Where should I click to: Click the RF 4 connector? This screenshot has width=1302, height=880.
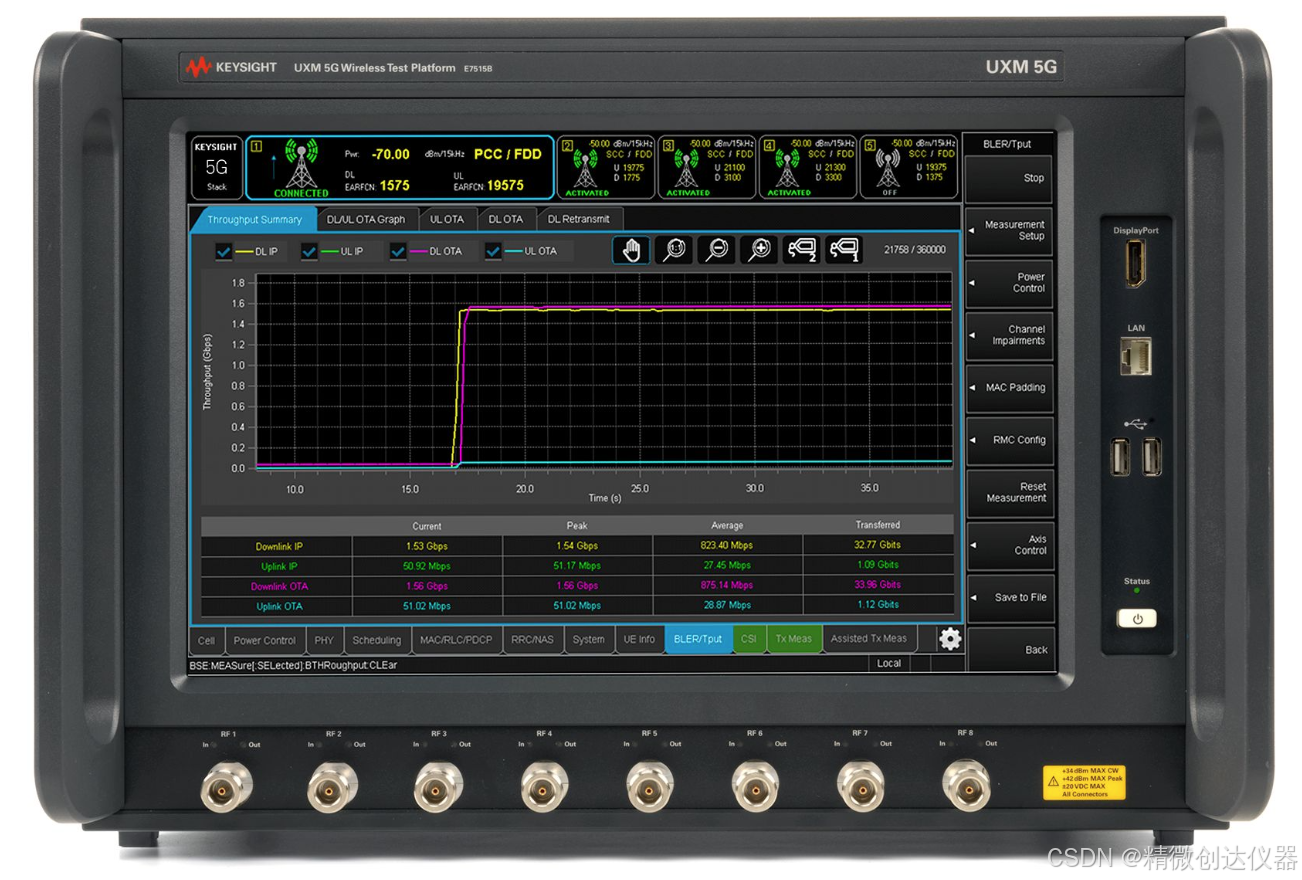[544, 785]
